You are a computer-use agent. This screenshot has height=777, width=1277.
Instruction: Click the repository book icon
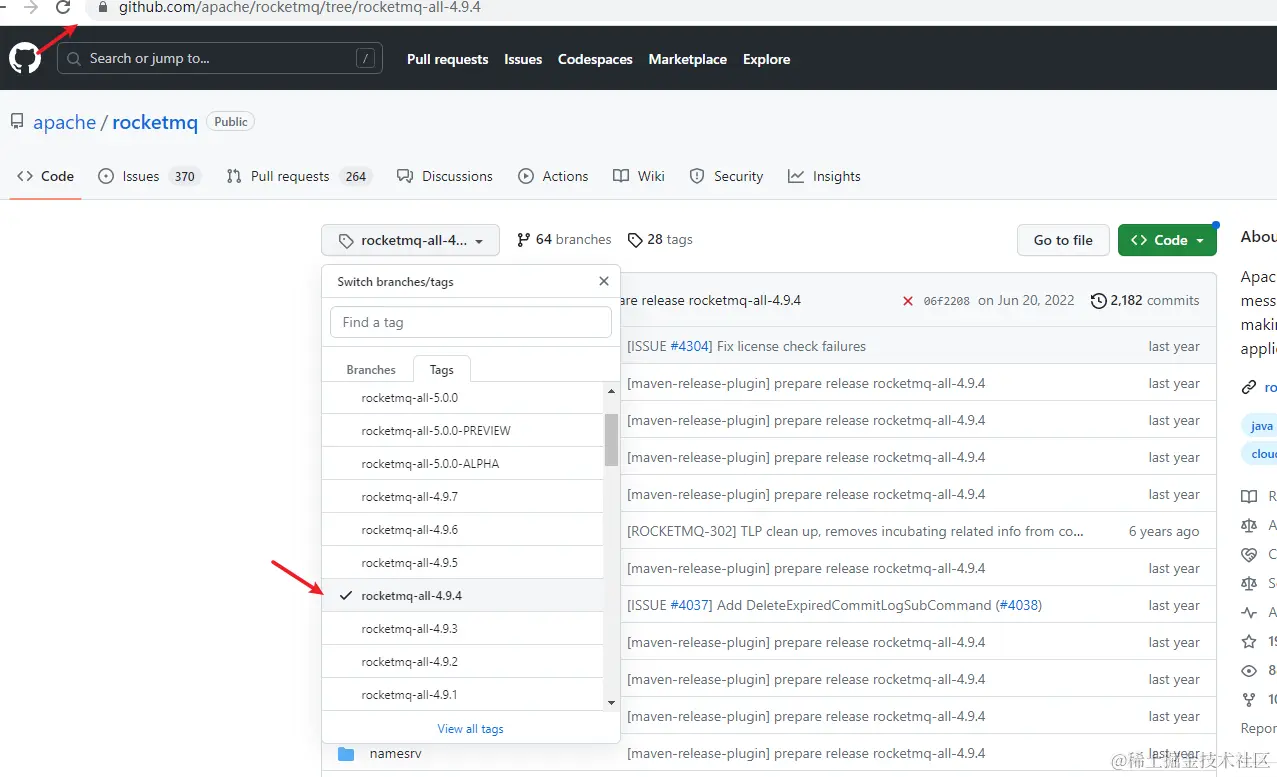pos(17,121)
